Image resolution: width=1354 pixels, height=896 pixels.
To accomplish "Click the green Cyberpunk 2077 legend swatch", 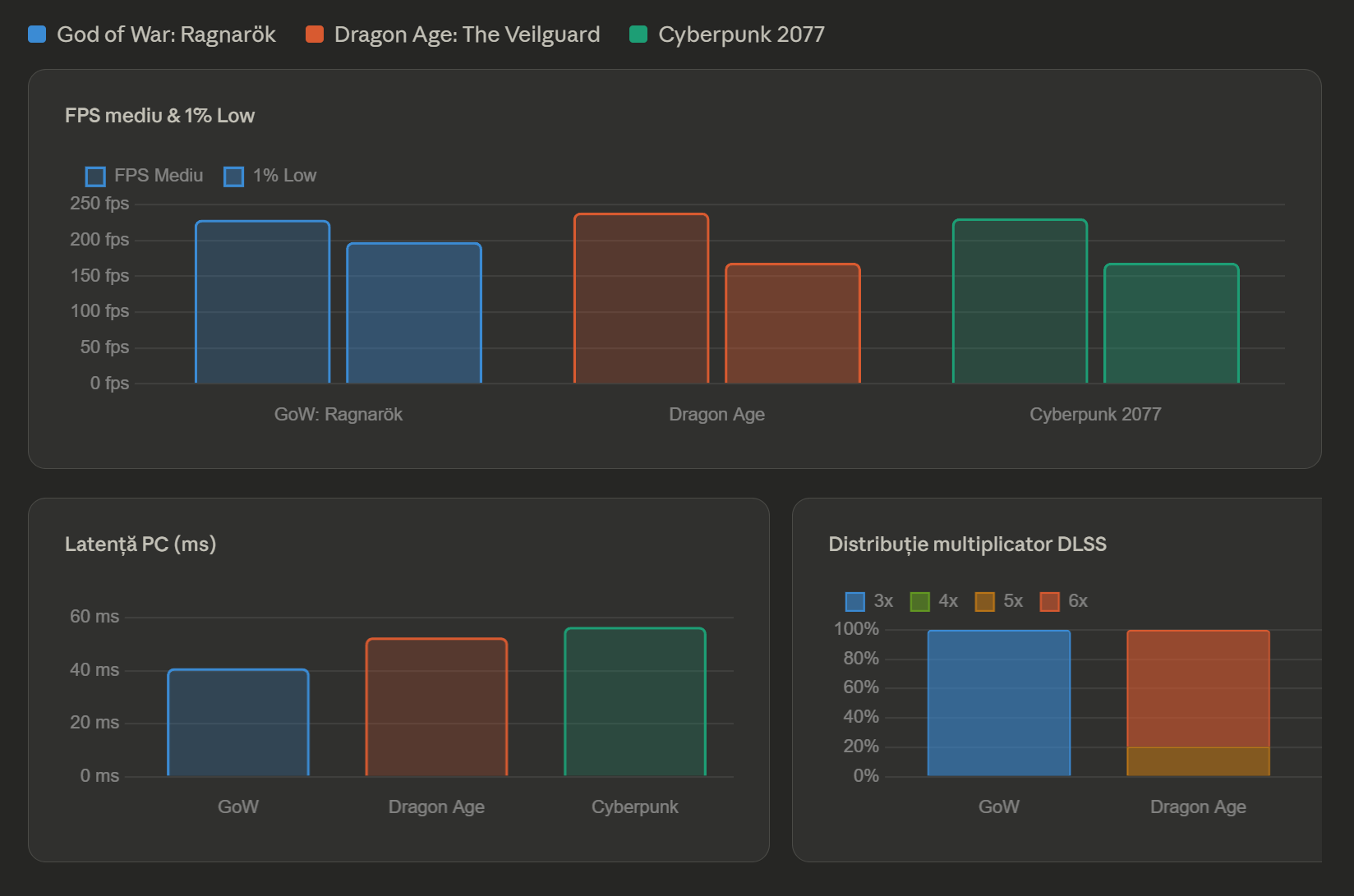I will (x=638, y=34).
